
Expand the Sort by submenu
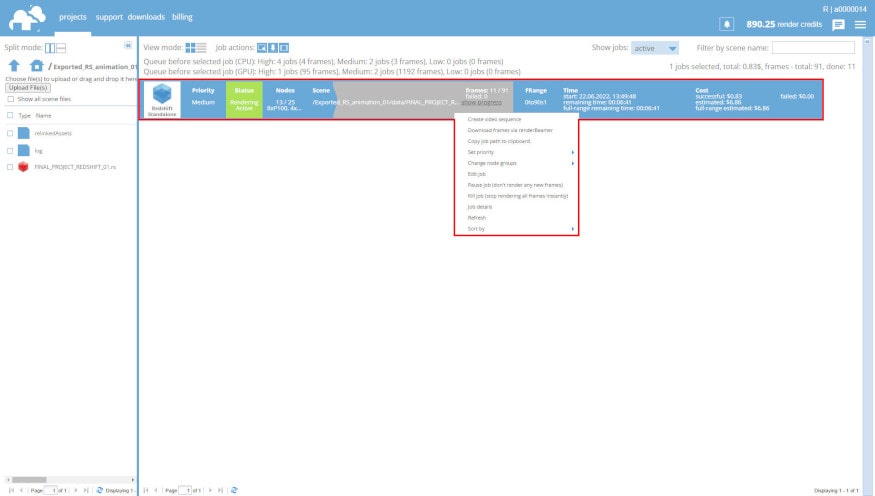coord(517,229)
